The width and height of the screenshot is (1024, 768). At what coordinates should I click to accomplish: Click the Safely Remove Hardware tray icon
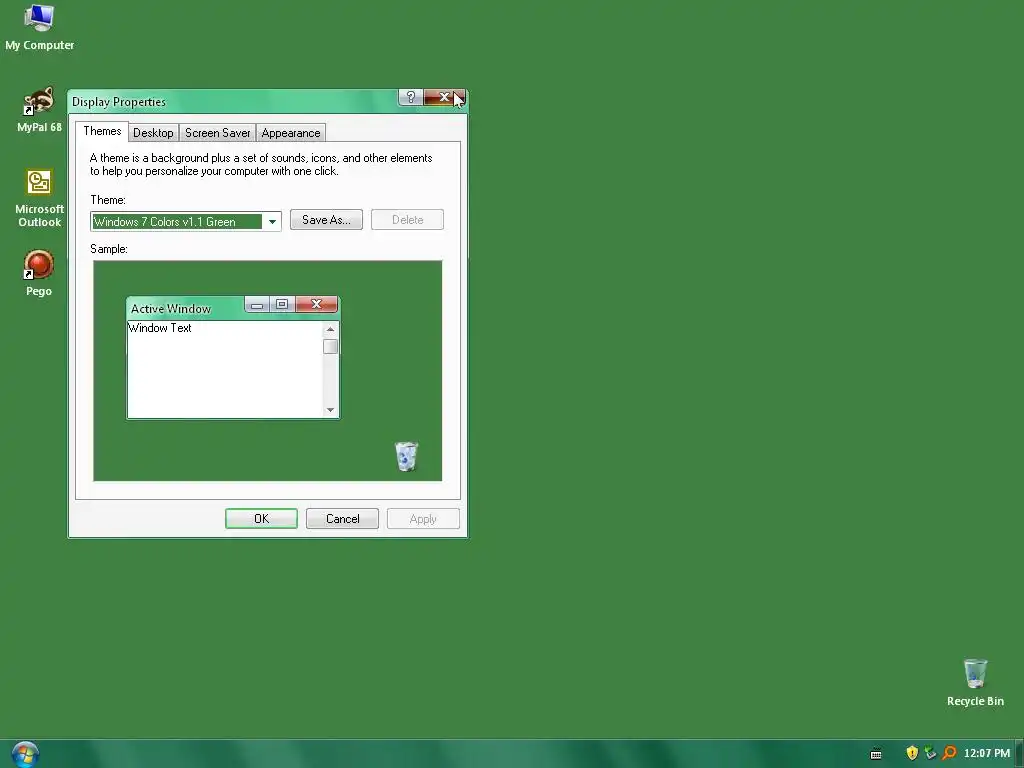(x=931, y=753)
